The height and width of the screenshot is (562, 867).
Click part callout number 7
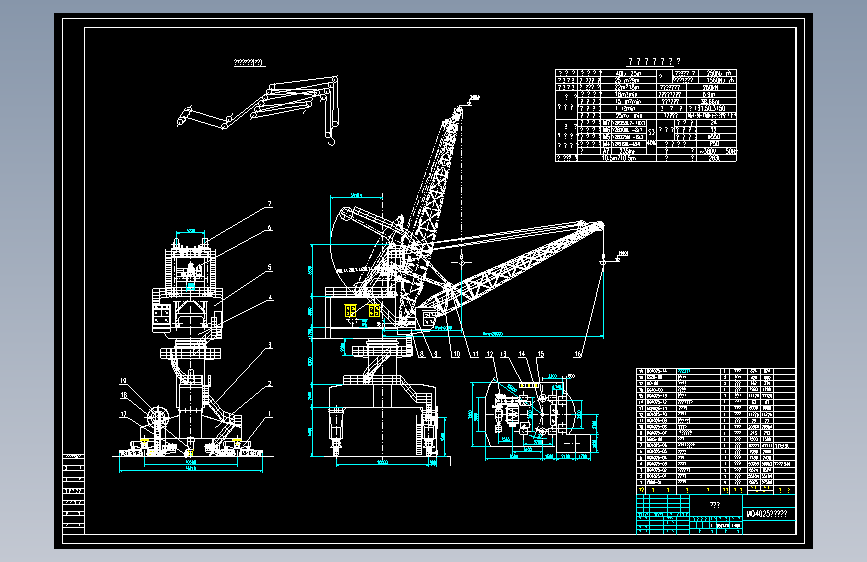click(x=270, y=204)
